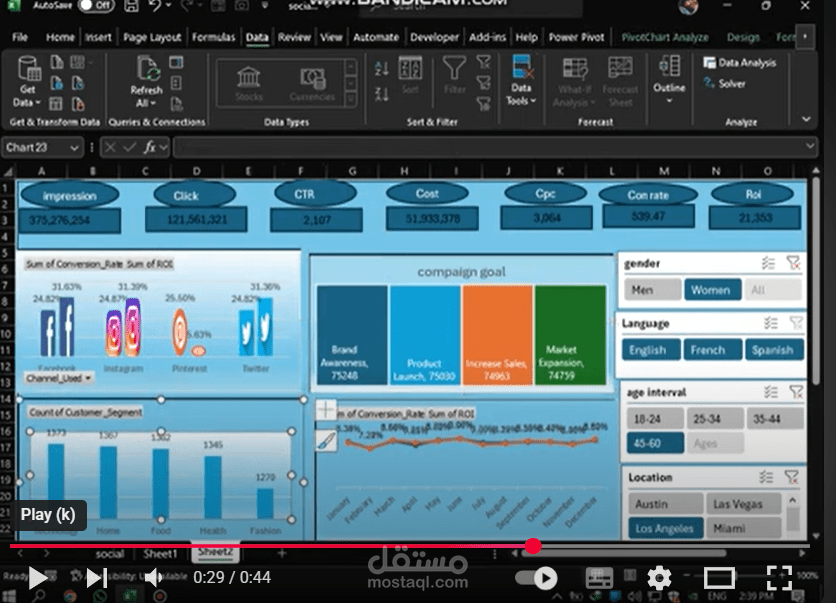Open the Outline group

[669, 78]
